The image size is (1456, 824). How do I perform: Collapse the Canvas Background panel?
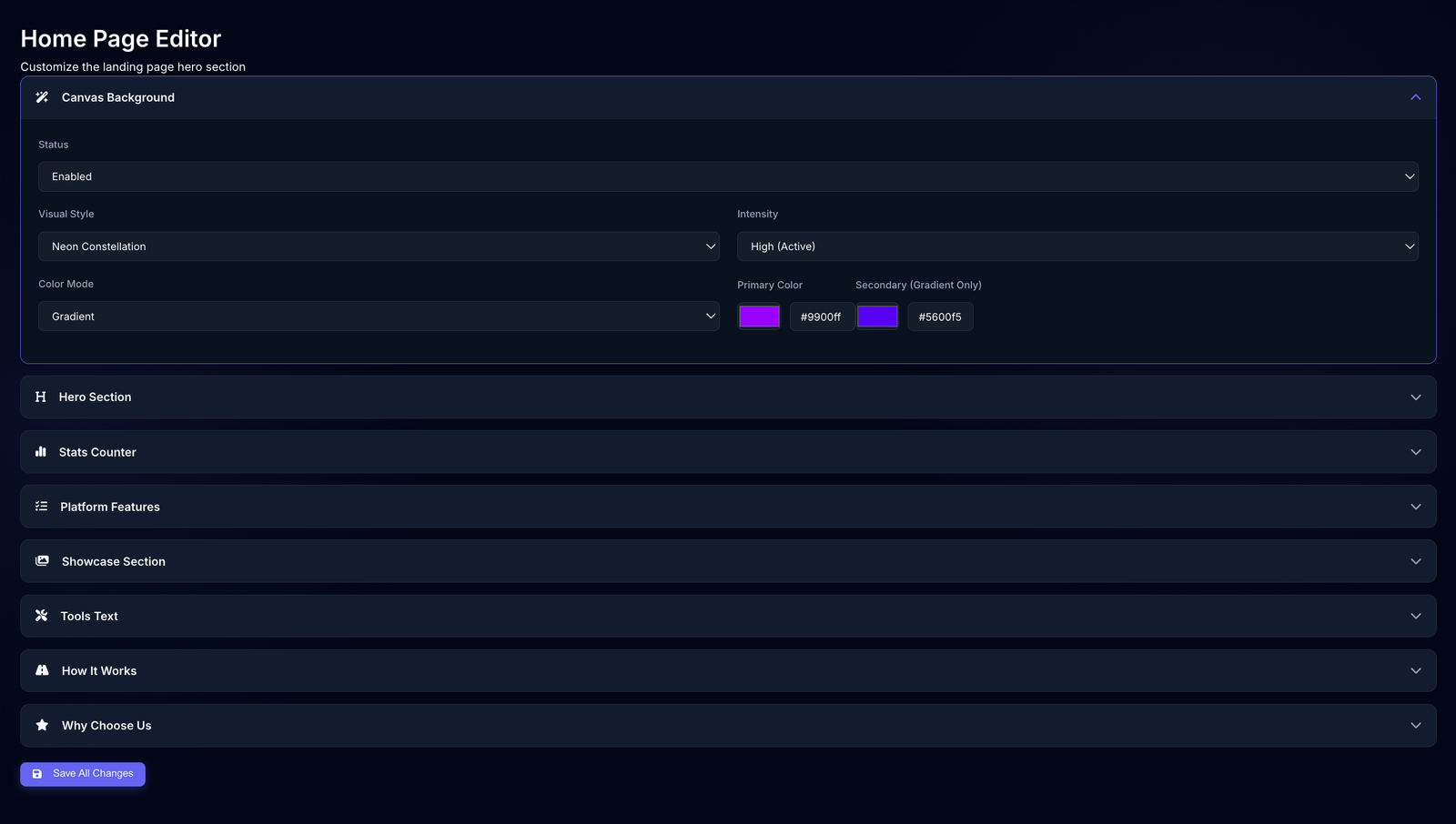[1415, 97]
